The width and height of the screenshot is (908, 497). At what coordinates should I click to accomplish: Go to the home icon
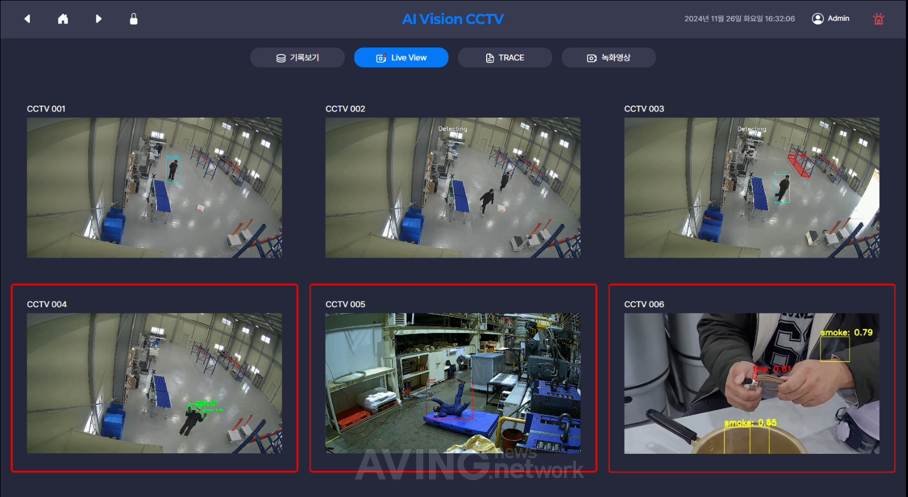tap(63, 19)
